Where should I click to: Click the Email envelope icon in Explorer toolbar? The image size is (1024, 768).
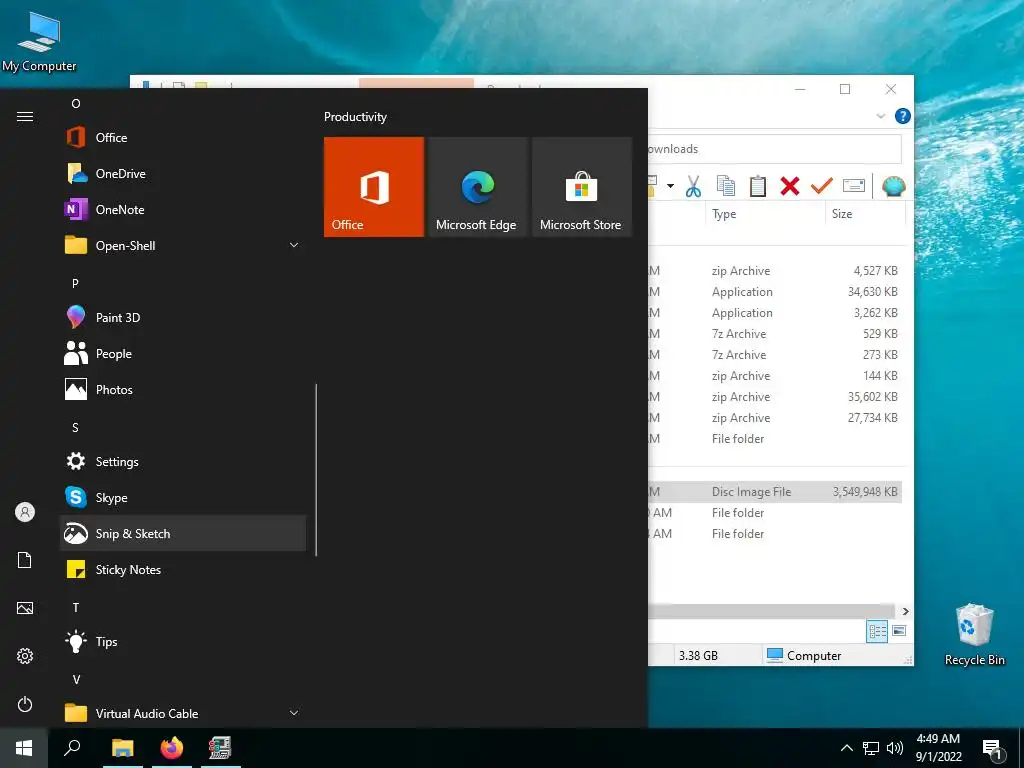(x=854, y=186)
